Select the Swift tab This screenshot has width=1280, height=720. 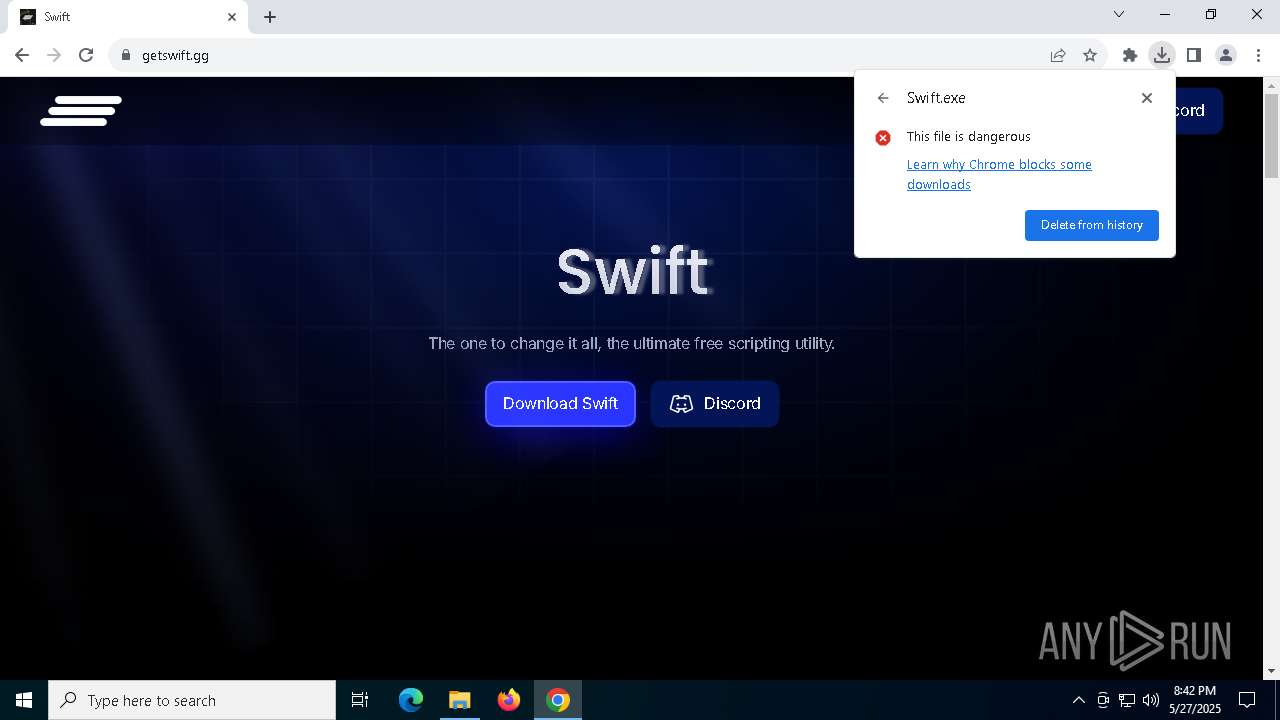pos(128,17)
